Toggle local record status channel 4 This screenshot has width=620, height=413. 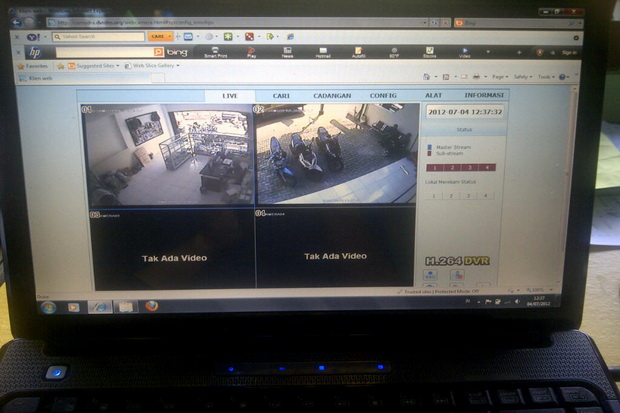486,195
